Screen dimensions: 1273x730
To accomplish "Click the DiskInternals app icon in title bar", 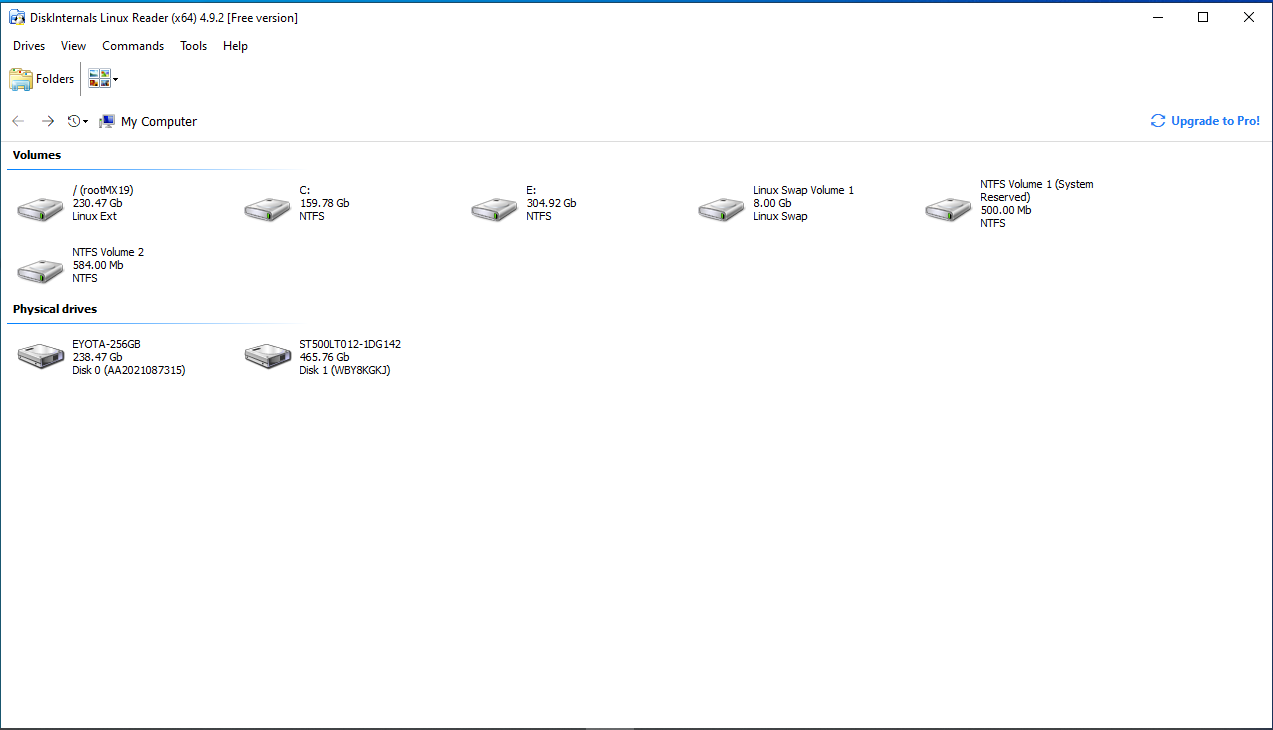I will click(17, 17).
